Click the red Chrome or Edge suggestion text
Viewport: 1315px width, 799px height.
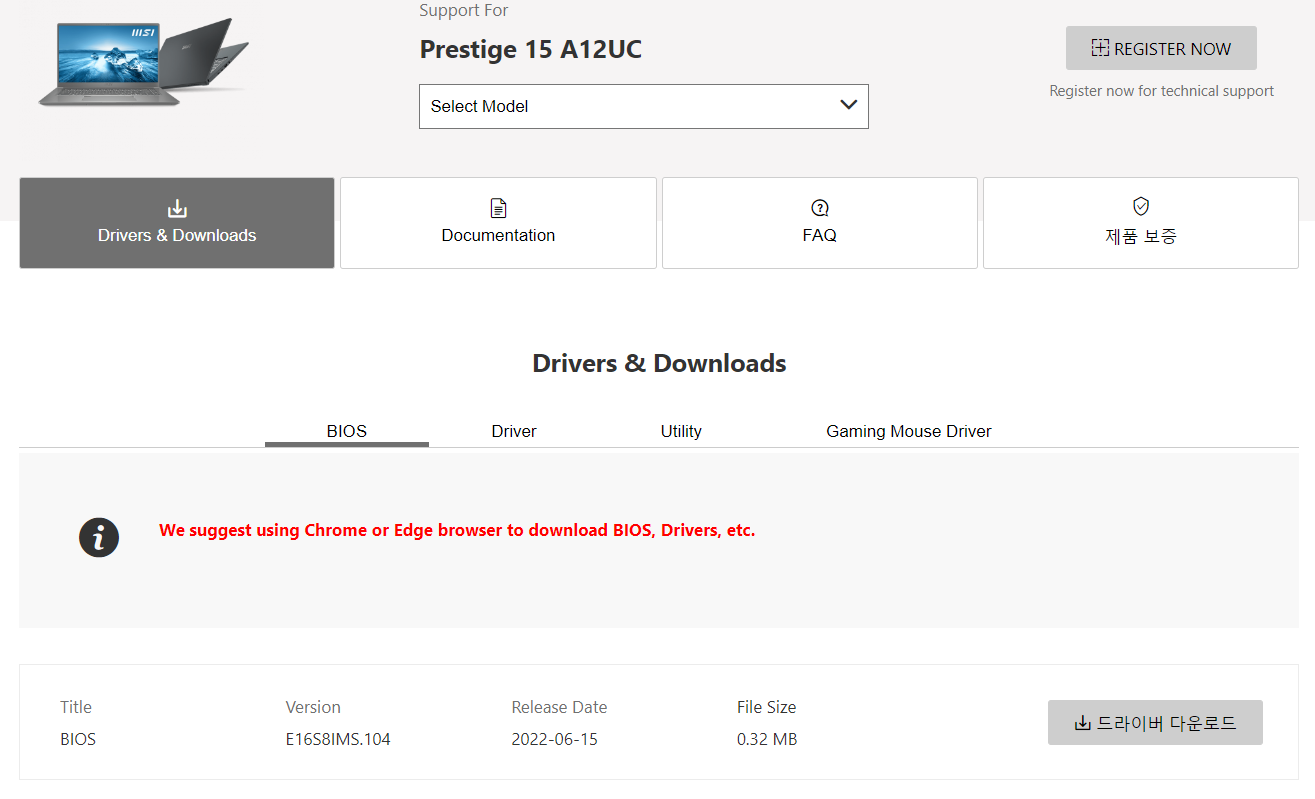[x=457, y=530]
